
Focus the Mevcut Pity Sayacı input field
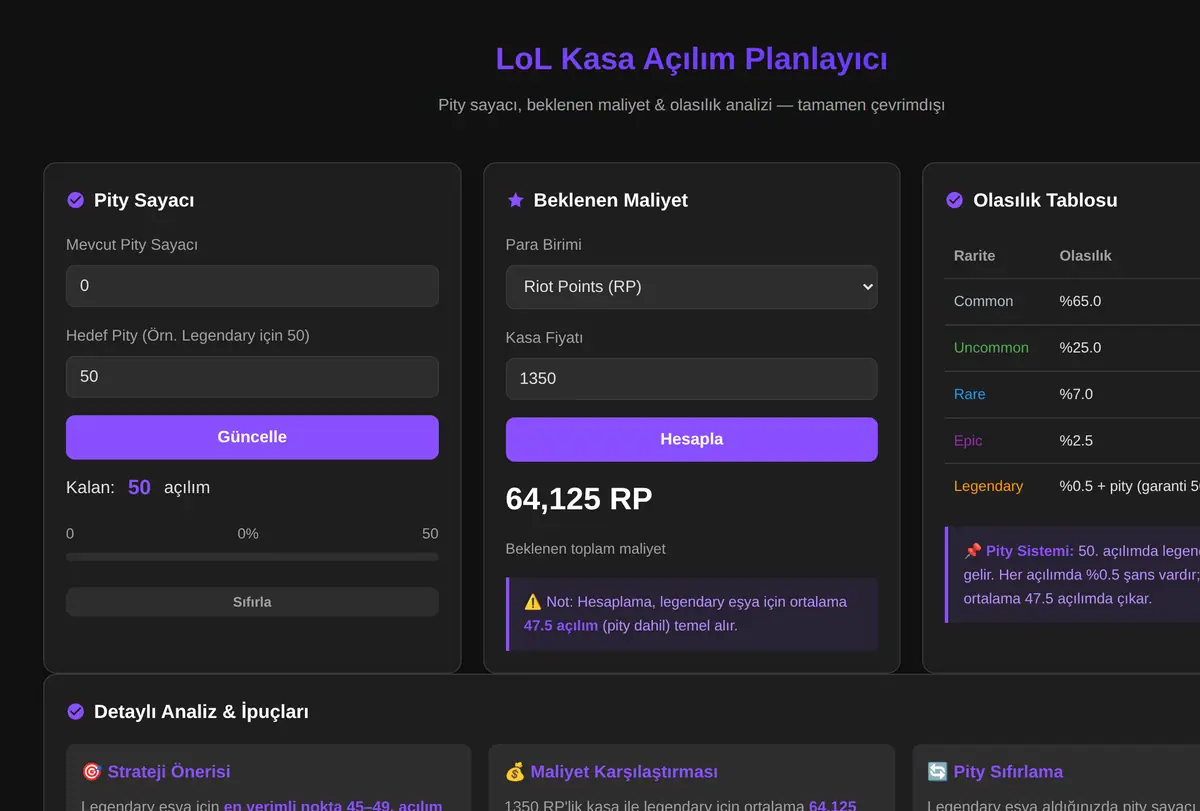[252, 286]
